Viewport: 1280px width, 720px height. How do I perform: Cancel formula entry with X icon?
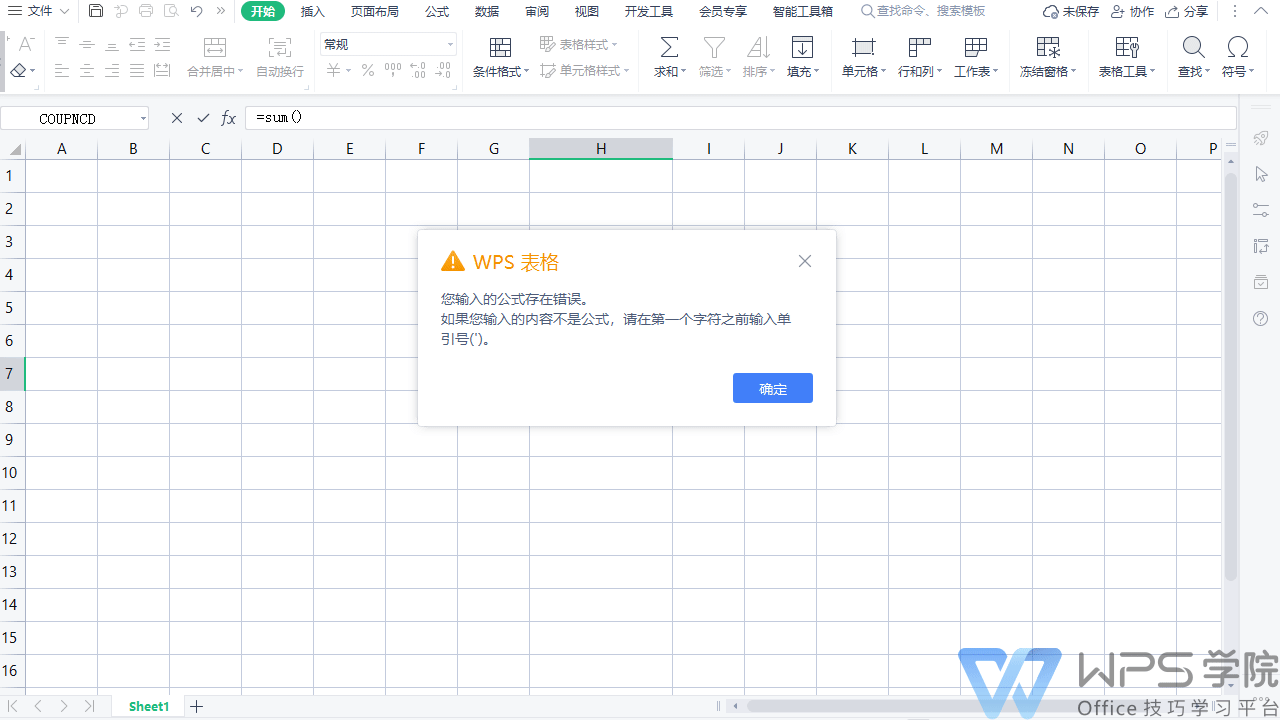177,118
